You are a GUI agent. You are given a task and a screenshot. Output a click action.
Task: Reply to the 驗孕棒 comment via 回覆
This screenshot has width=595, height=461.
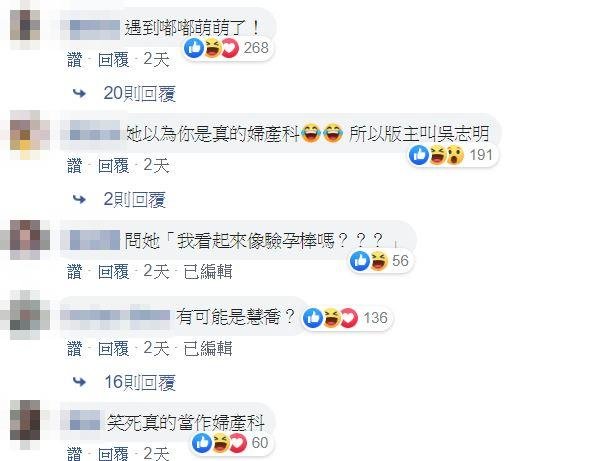click(x=113, y=272)
